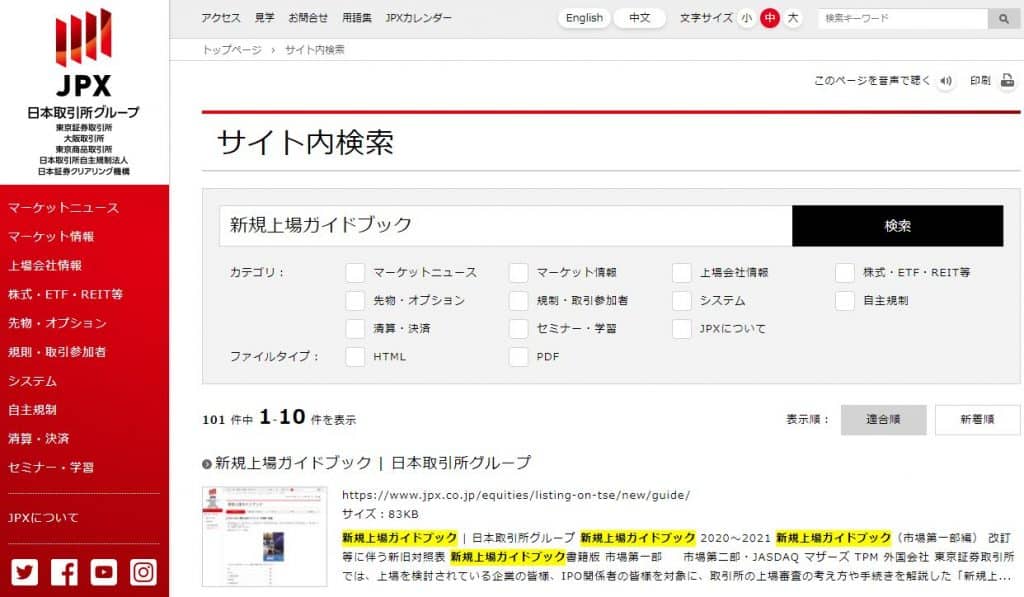The image size is (1024, 597).
Task: Open the JPX Instagram icon
Action: click(143, 572)
